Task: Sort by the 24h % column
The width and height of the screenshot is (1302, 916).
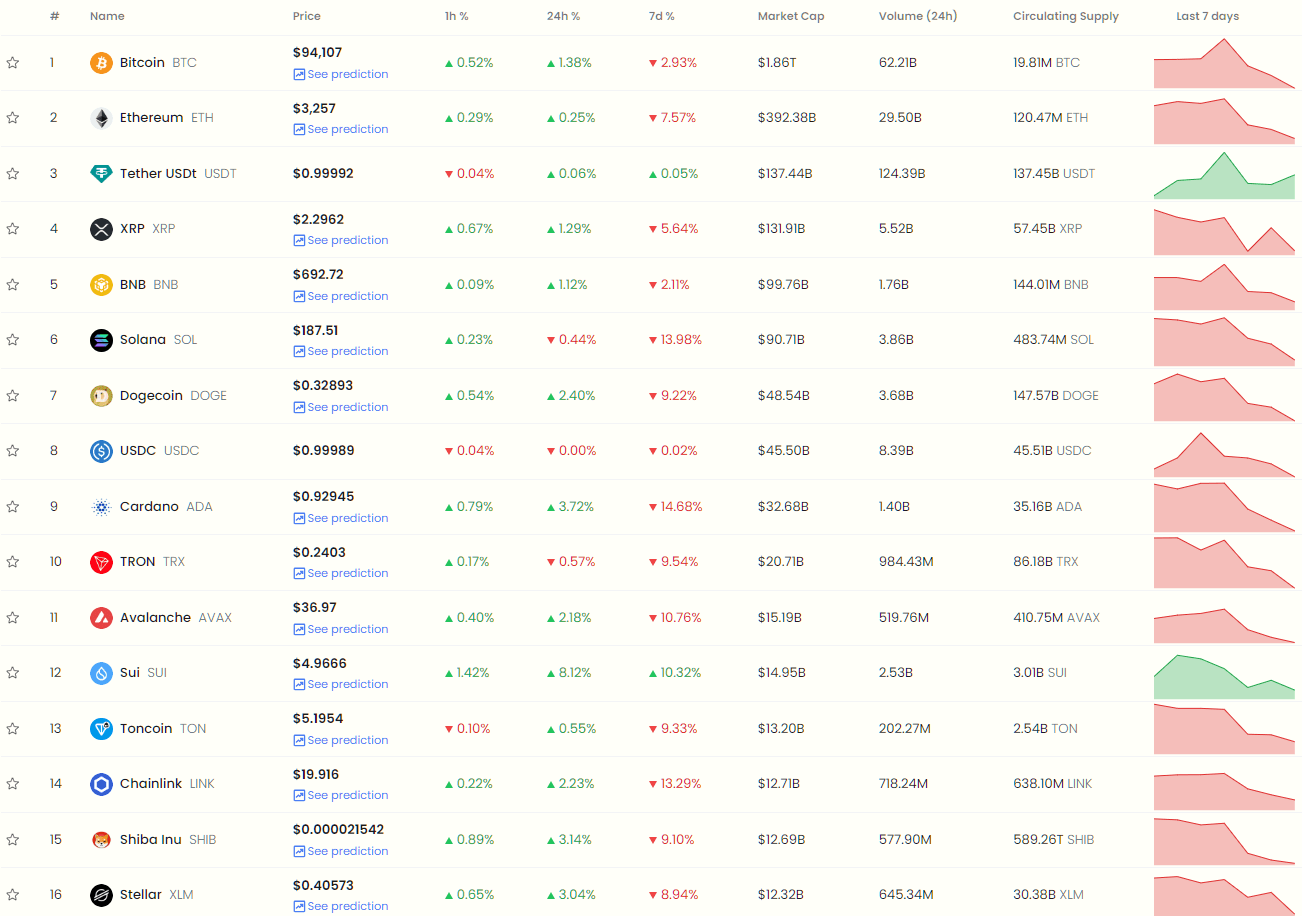Action: (x=563, y=16)
